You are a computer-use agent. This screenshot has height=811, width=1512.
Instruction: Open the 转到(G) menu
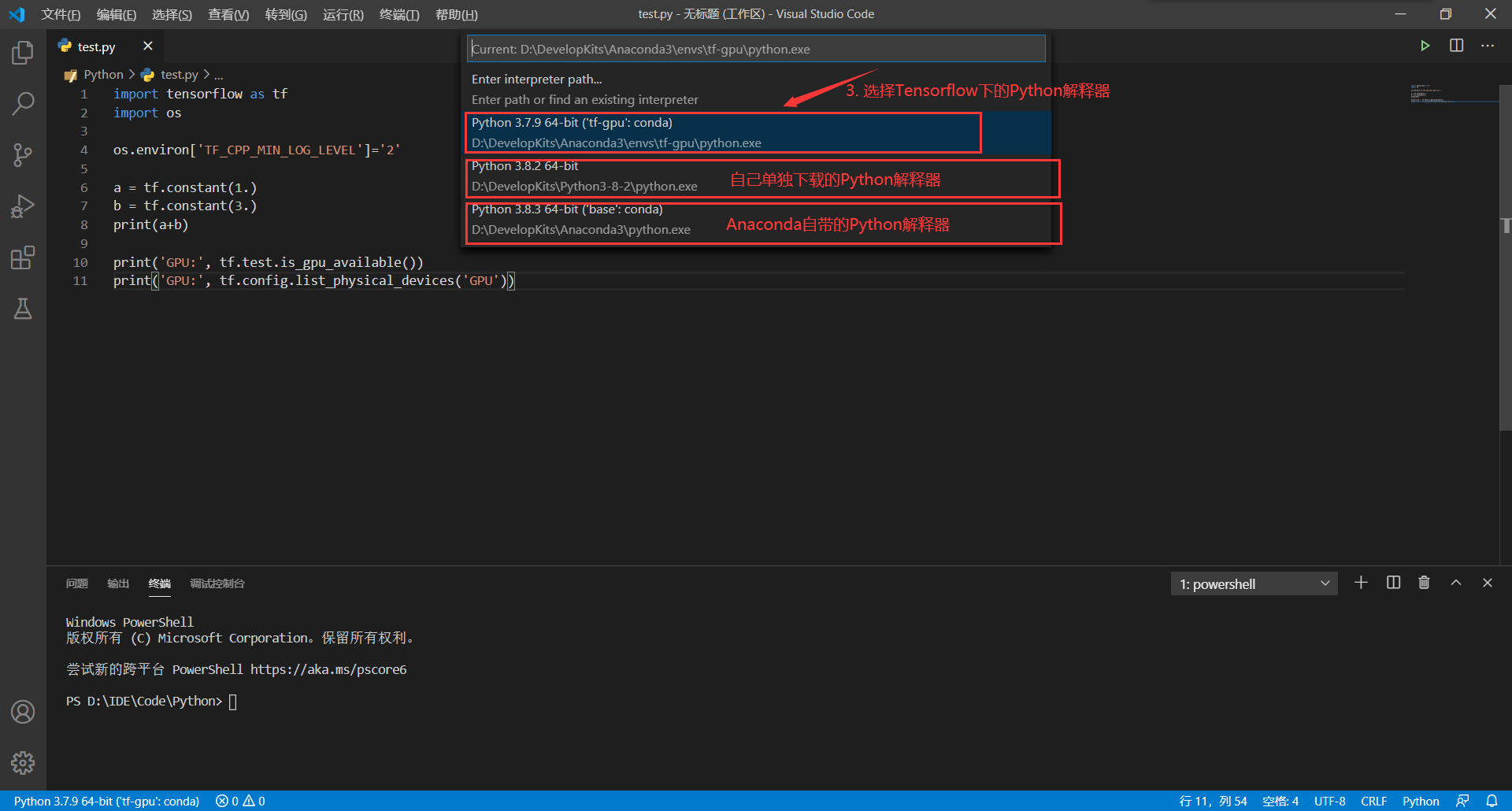tap(286, 14)
